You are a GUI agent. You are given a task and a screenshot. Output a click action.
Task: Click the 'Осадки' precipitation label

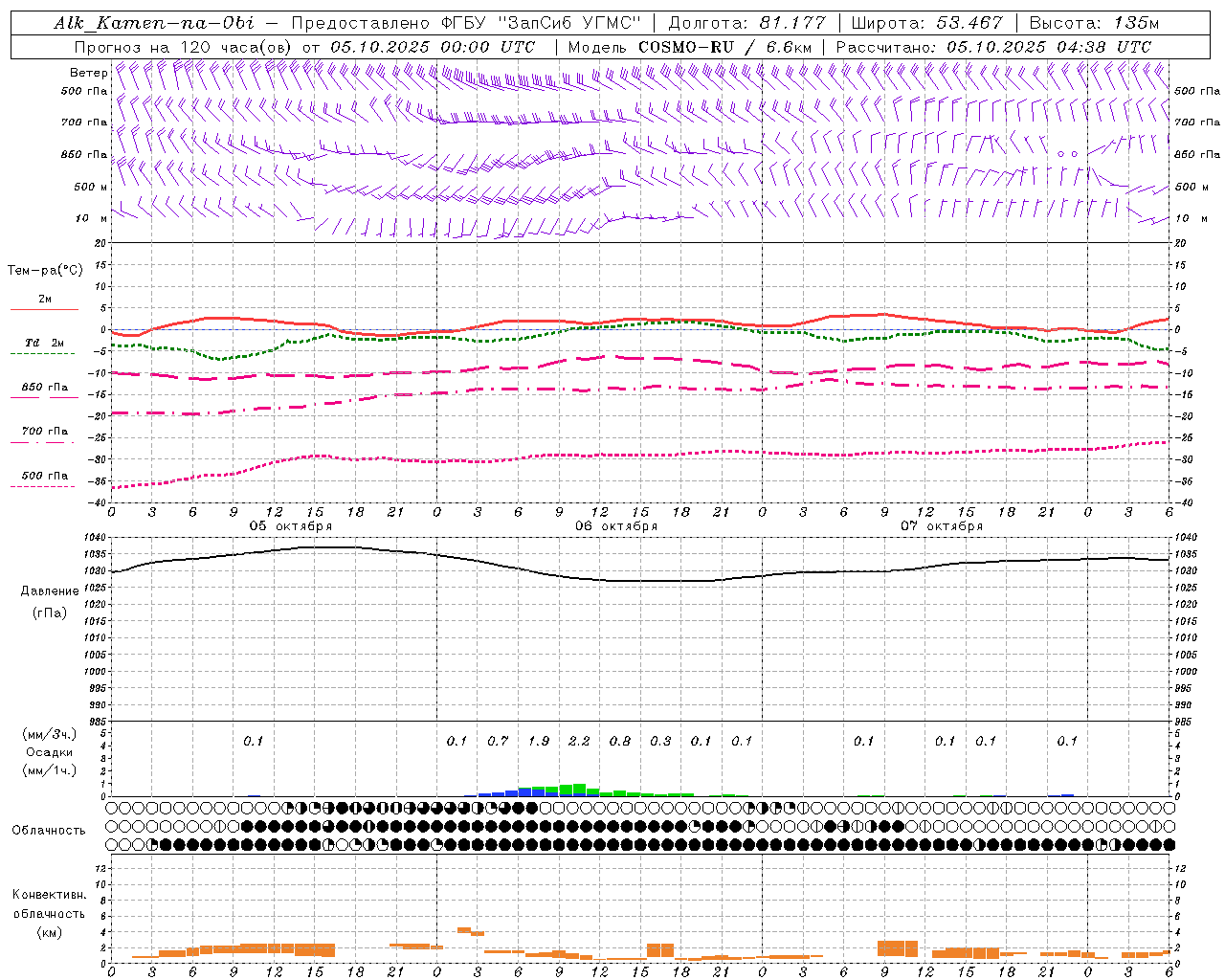tap(50, 752)
